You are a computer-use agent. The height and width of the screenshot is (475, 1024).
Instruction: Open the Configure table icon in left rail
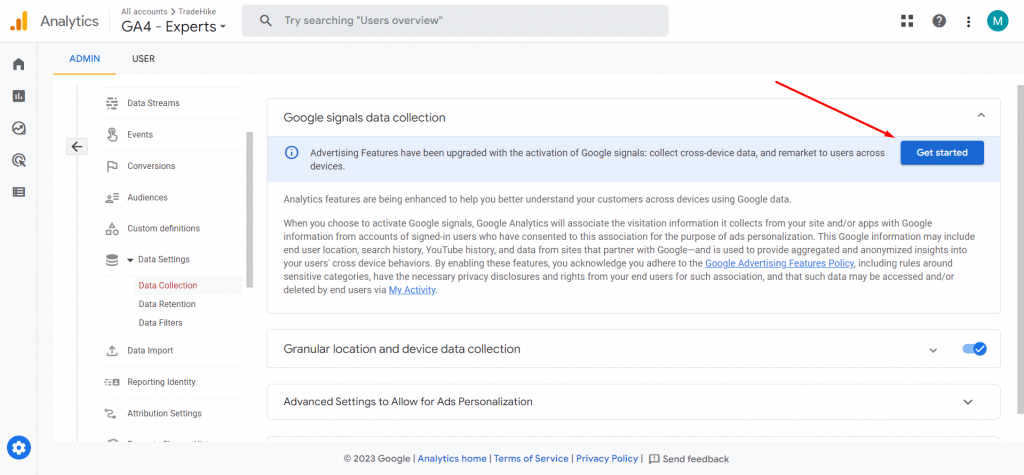pos(18,192)
